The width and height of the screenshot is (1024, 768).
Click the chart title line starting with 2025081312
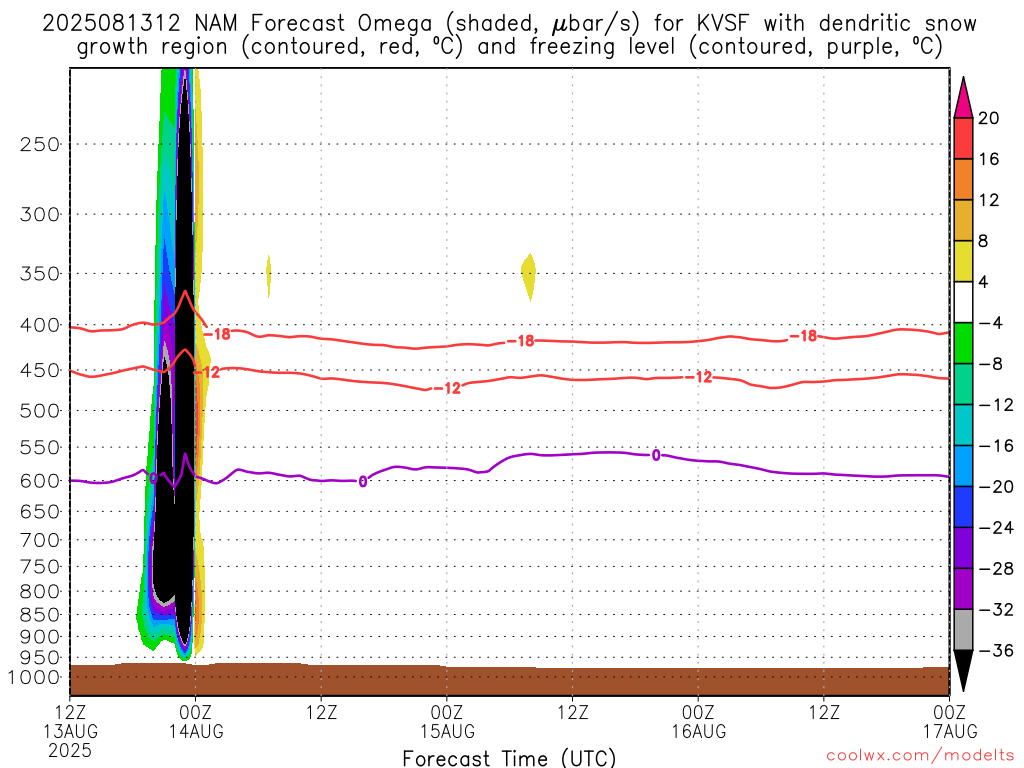[509, 24]
